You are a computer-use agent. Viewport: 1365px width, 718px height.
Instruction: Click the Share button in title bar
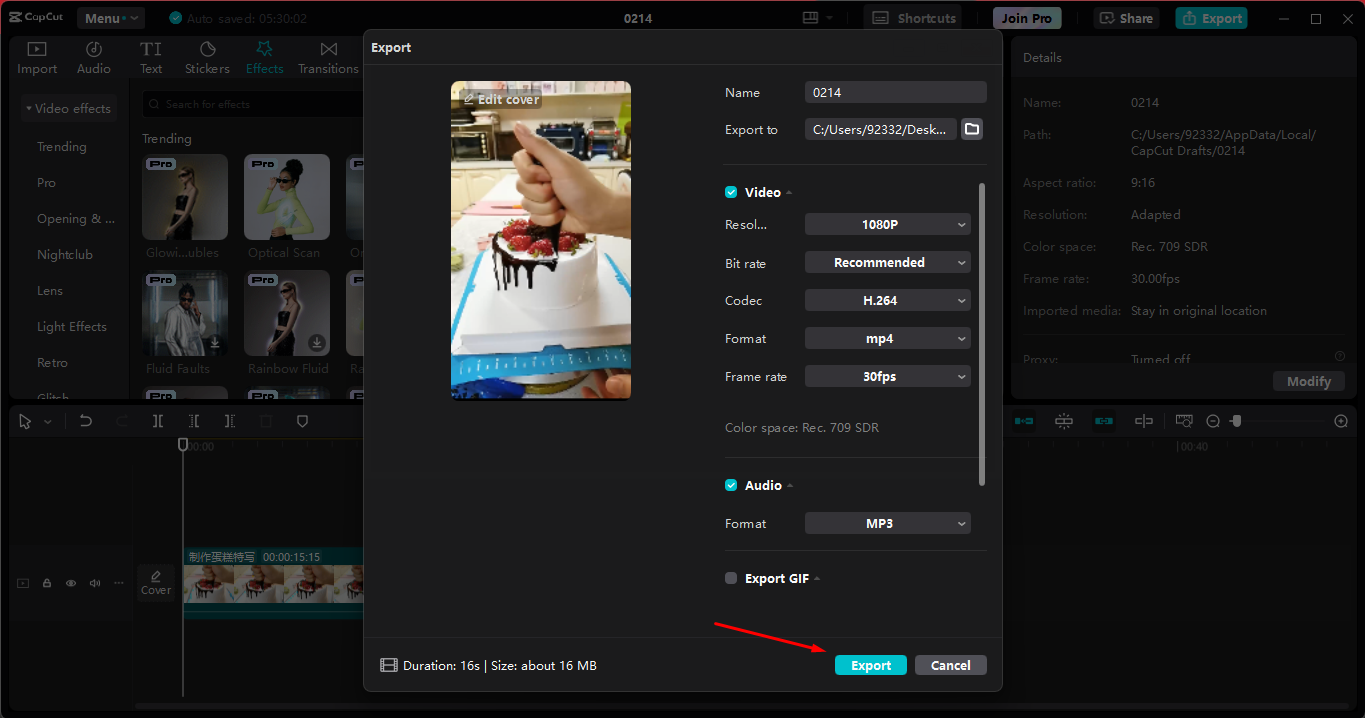point(1128,18)
